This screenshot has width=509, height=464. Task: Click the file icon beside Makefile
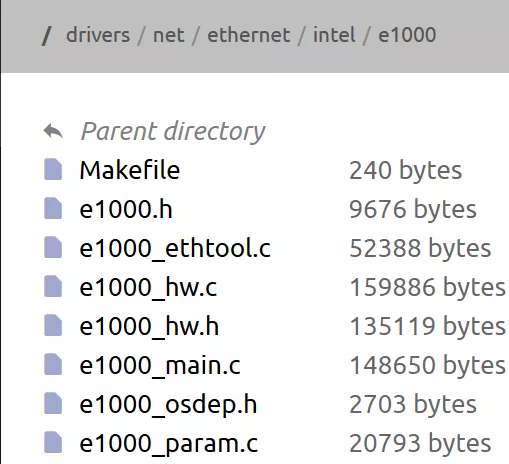[x=53, y=169]
